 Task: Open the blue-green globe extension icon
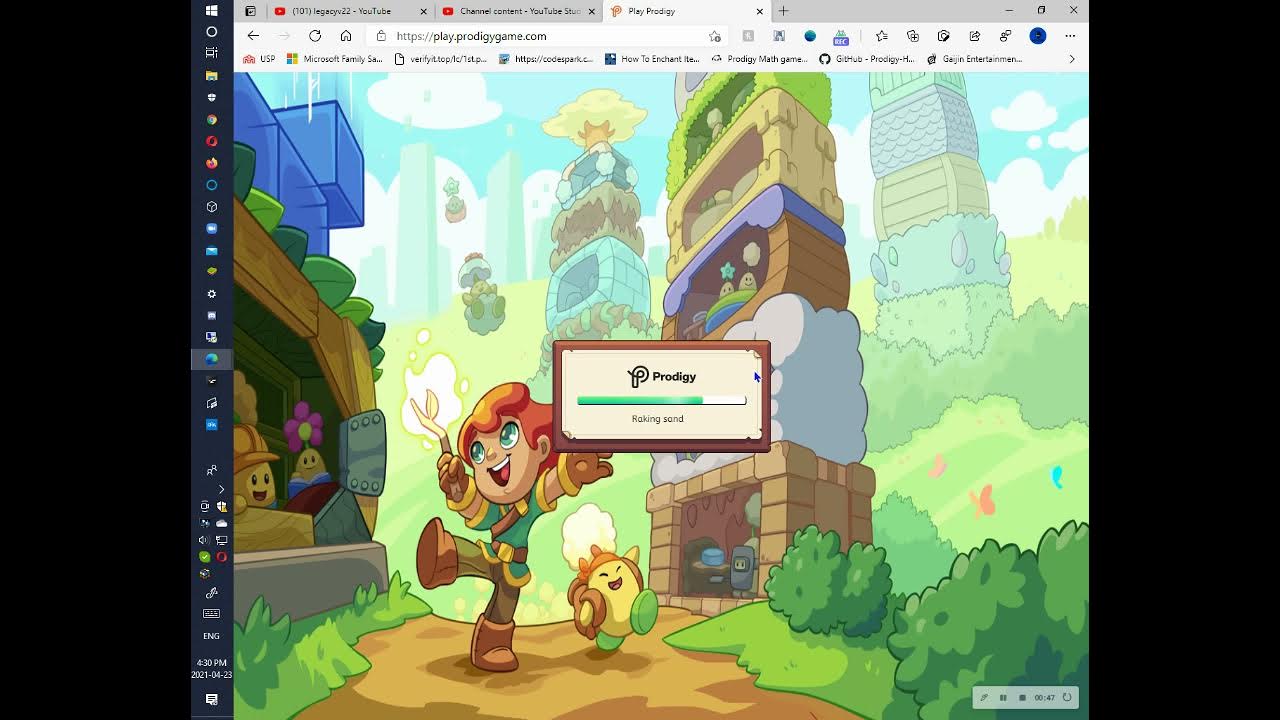810,36
